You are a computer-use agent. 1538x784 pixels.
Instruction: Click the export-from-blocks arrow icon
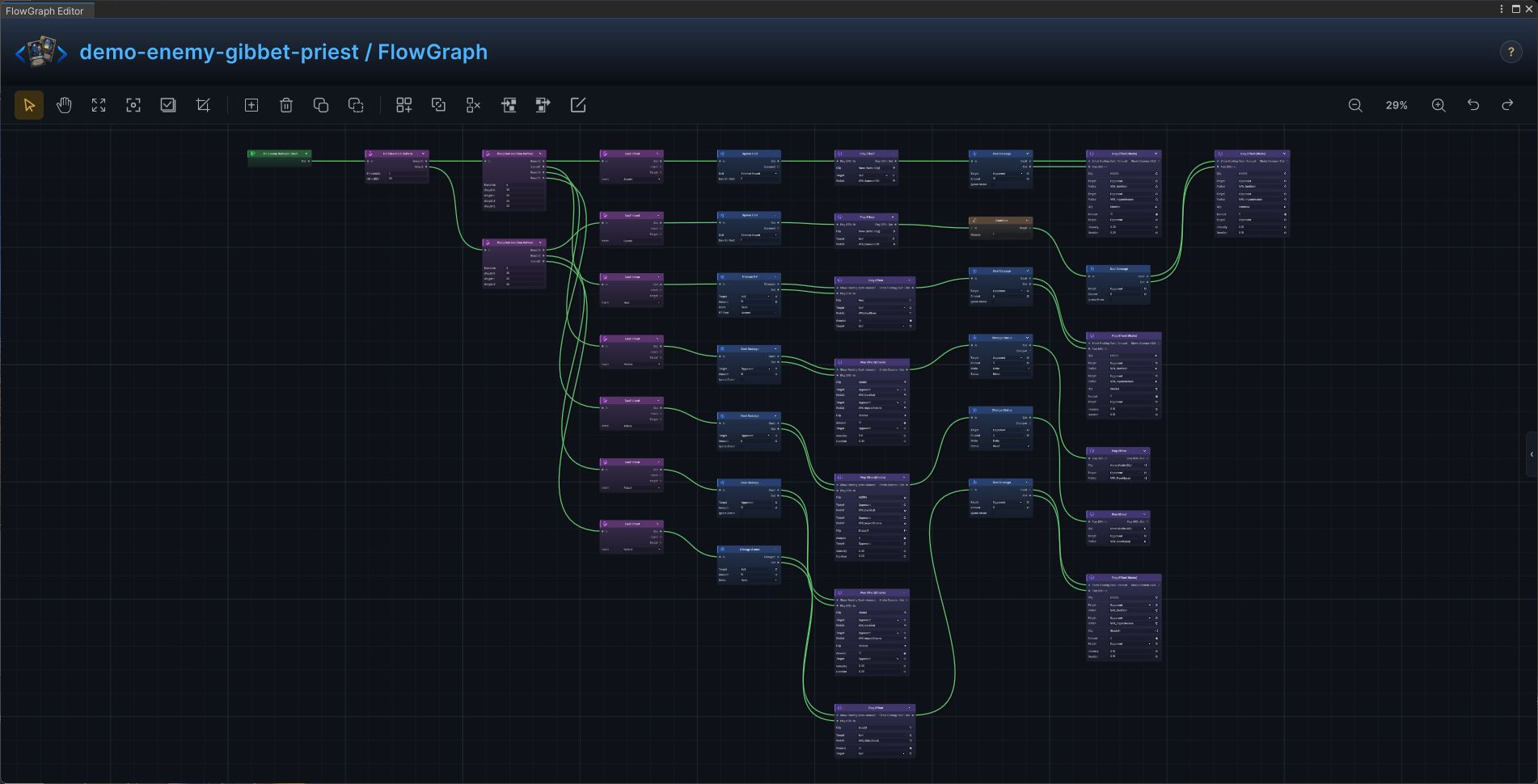(x=543, y=105)
